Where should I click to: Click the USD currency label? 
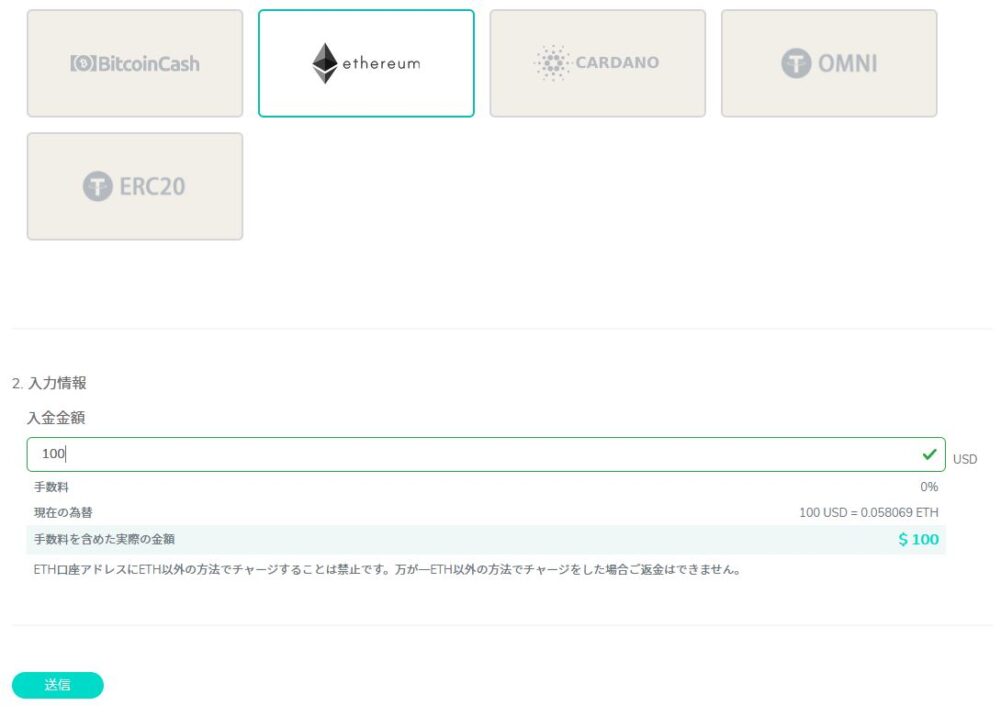[x=965, y=459]
